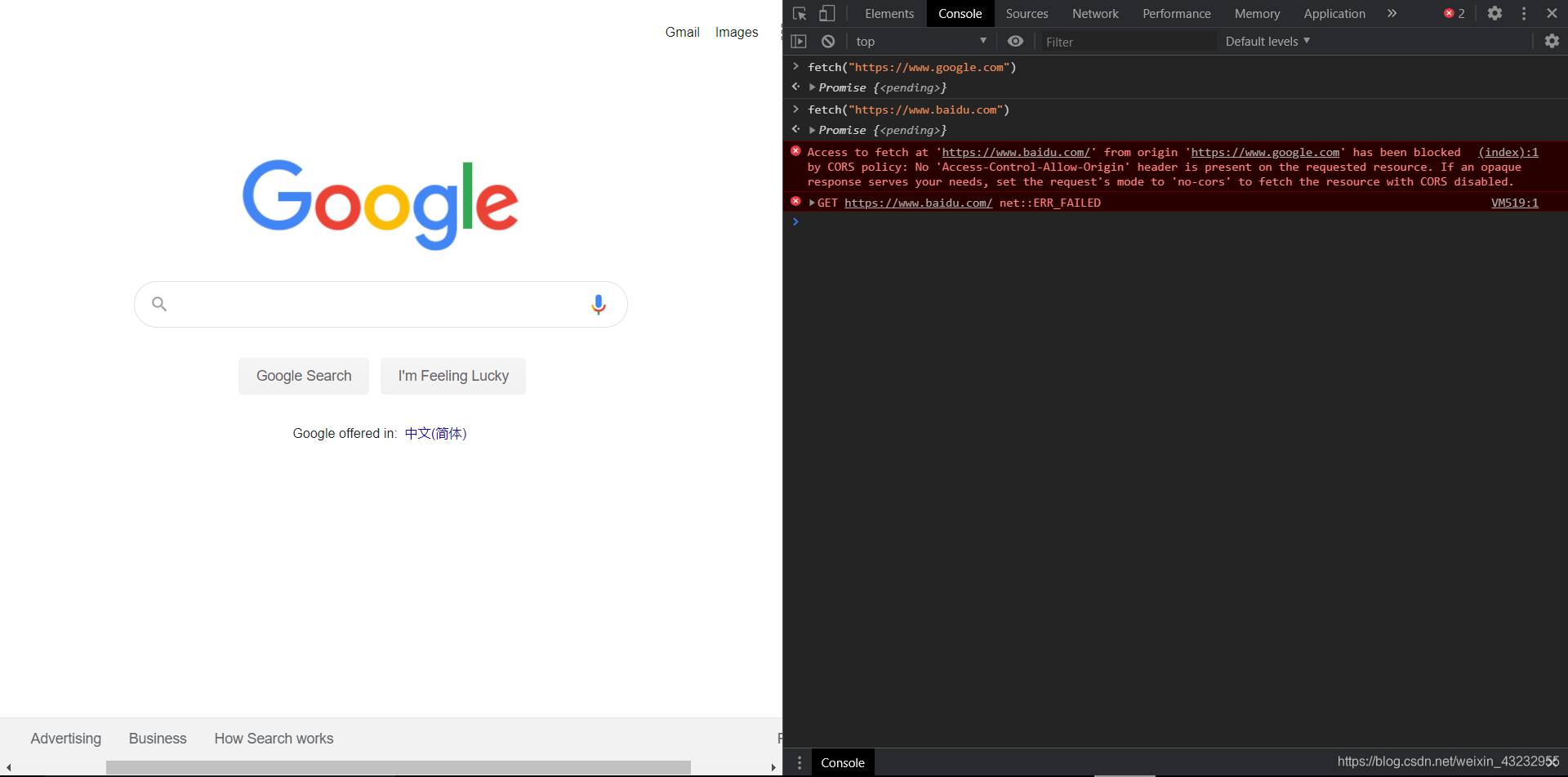This screenshot has width=1568, height=777.
Task: Open DevTools three-dot customize menu
Action: 1524,13
